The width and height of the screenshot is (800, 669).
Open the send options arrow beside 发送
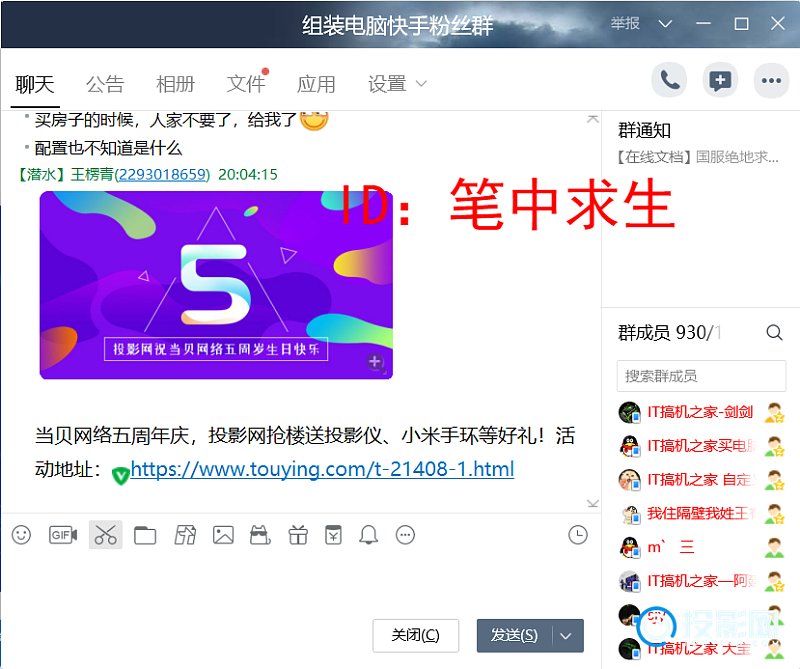(x=566, y=636)
